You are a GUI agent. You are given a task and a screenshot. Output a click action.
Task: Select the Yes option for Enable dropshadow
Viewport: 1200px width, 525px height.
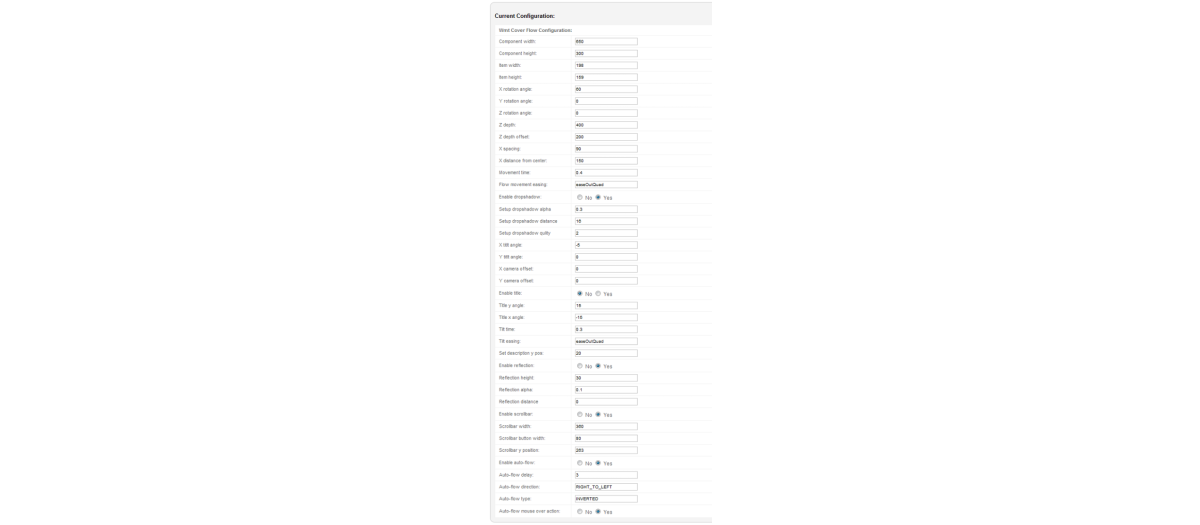click(597, 197)
